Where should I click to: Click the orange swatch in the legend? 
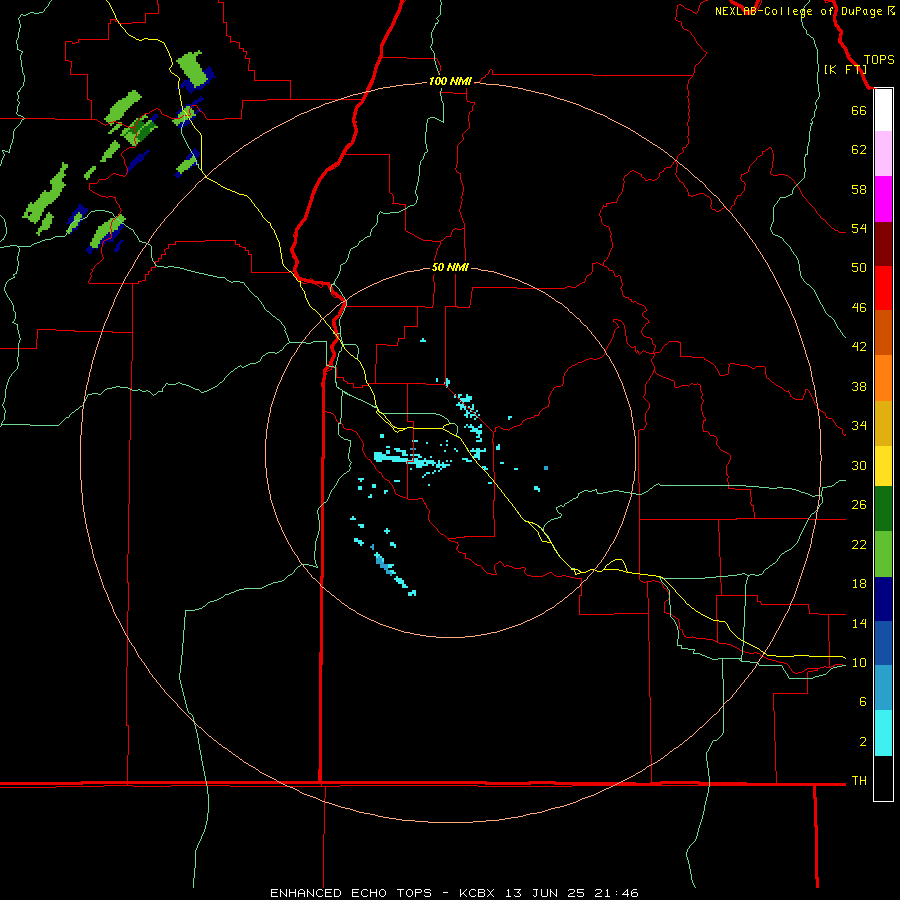click(883, 378)
